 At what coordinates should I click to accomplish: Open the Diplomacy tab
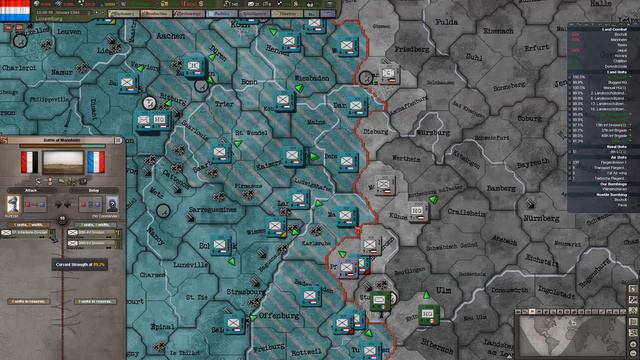click(123, 13)
